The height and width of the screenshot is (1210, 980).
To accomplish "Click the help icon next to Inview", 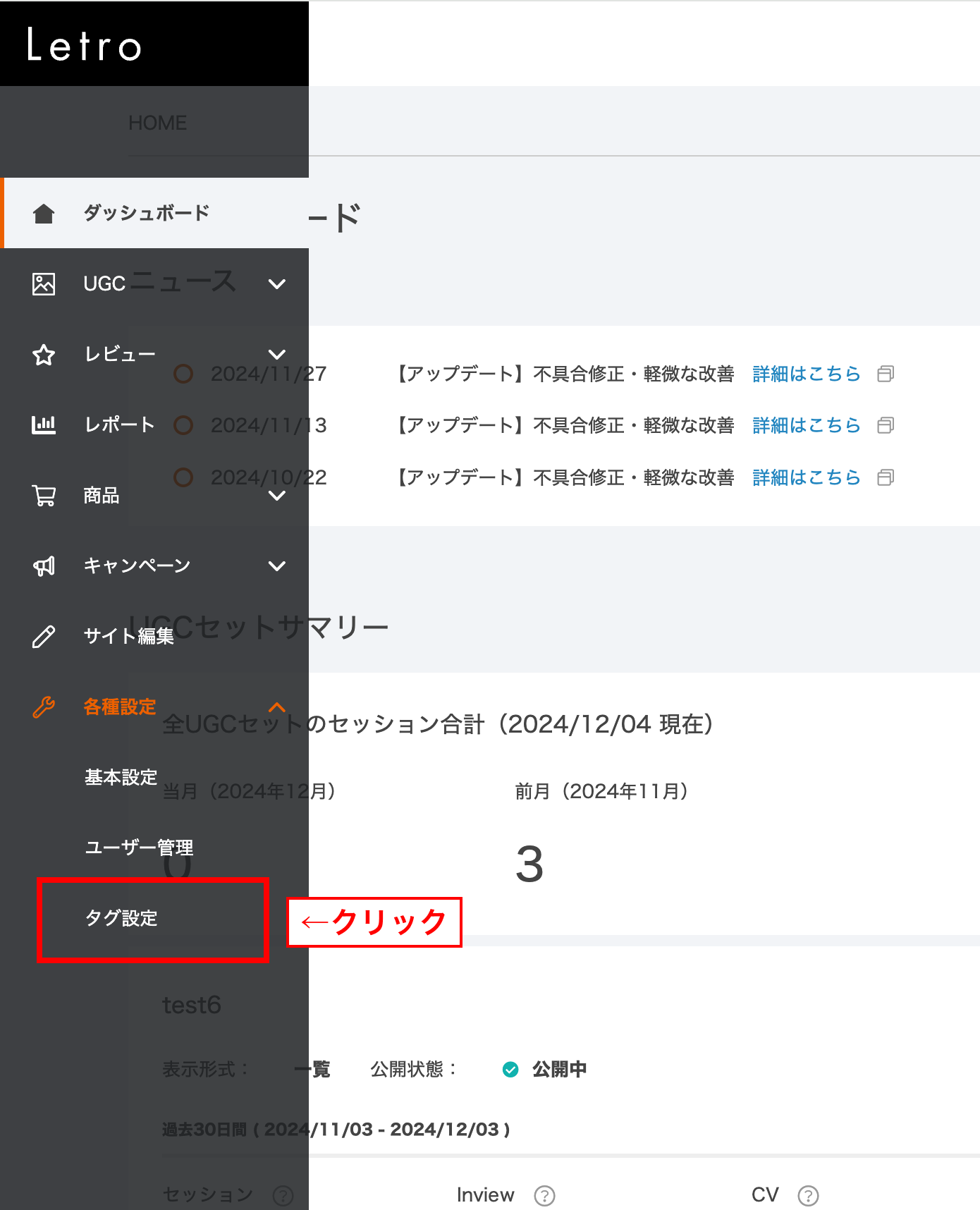I will click(x=544, y=1195).
